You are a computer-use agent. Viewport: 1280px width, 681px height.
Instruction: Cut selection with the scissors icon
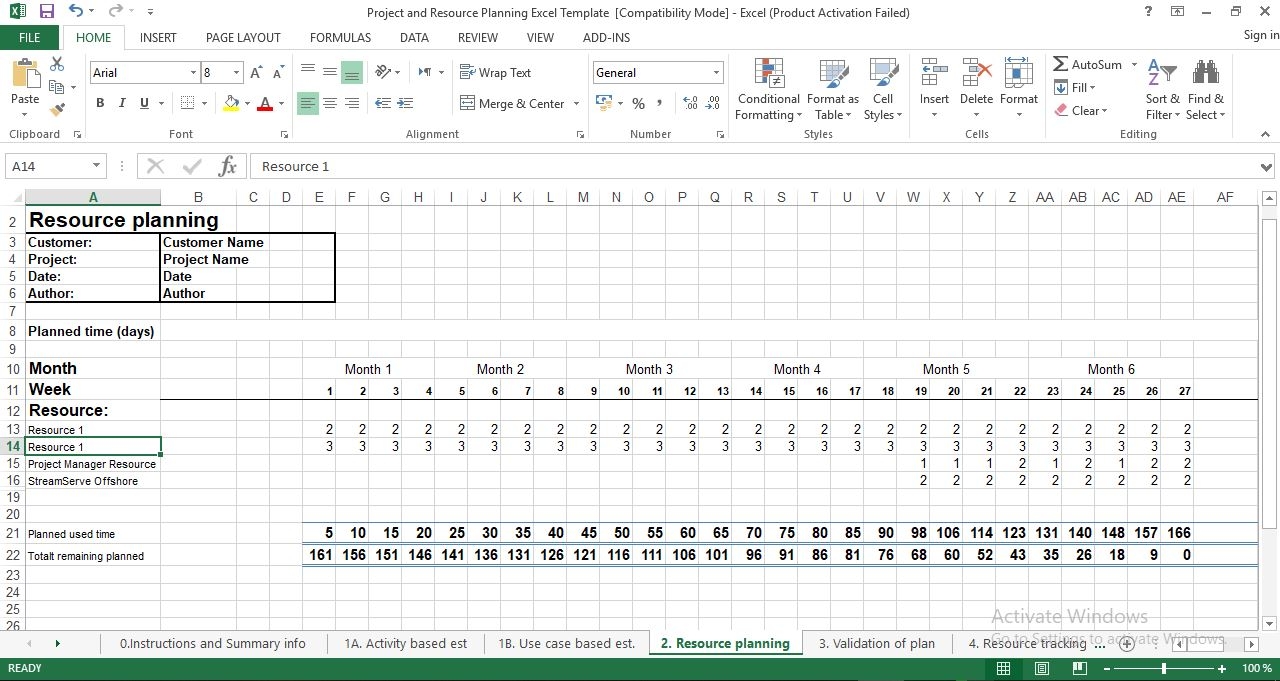[x=57, y=64]
